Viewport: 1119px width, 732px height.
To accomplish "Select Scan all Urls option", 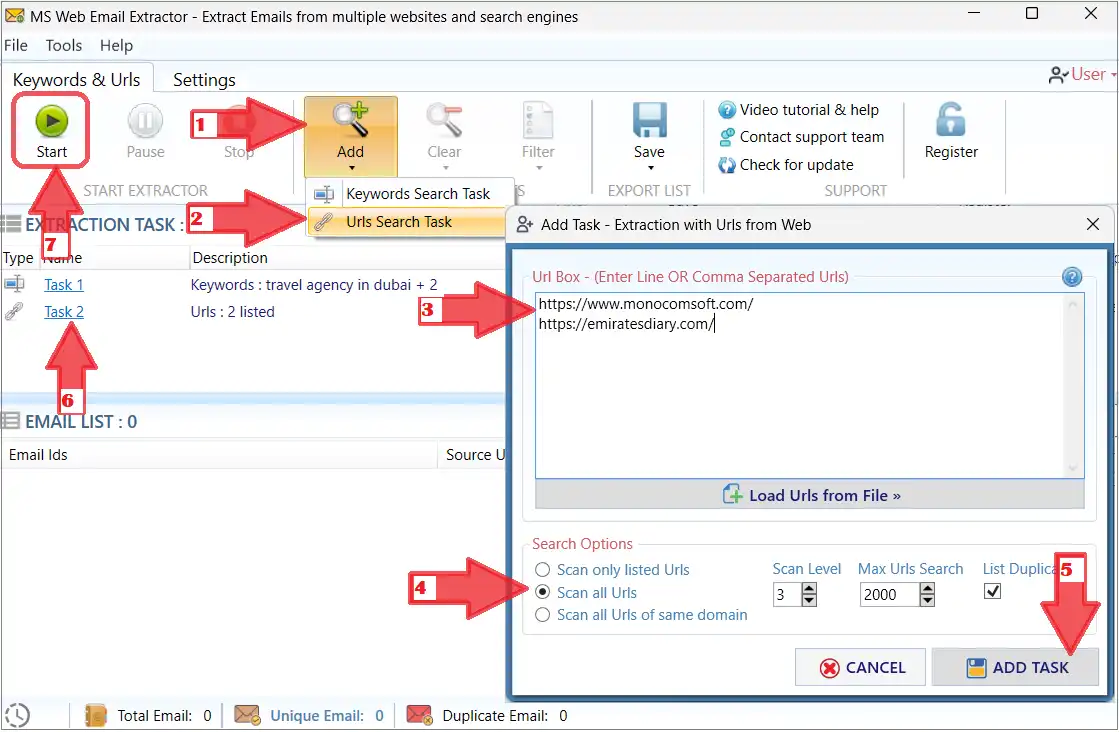I will [542, 592].
